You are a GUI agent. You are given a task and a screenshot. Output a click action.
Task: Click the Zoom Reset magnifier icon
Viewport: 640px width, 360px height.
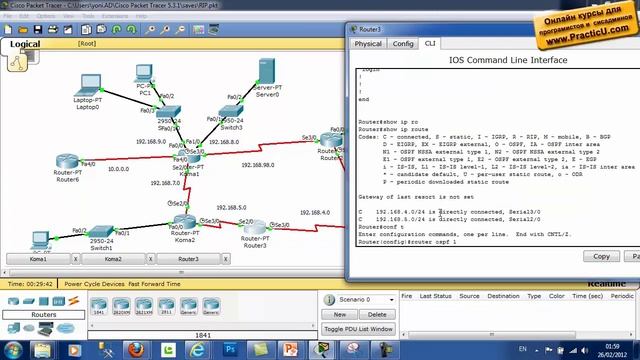pyautogui.click(x=165, y=29)
